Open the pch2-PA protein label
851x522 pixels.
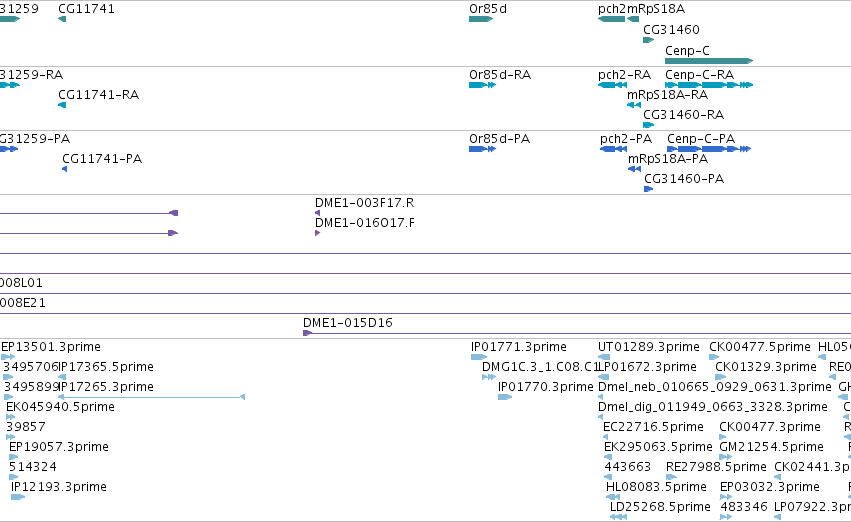626,138
